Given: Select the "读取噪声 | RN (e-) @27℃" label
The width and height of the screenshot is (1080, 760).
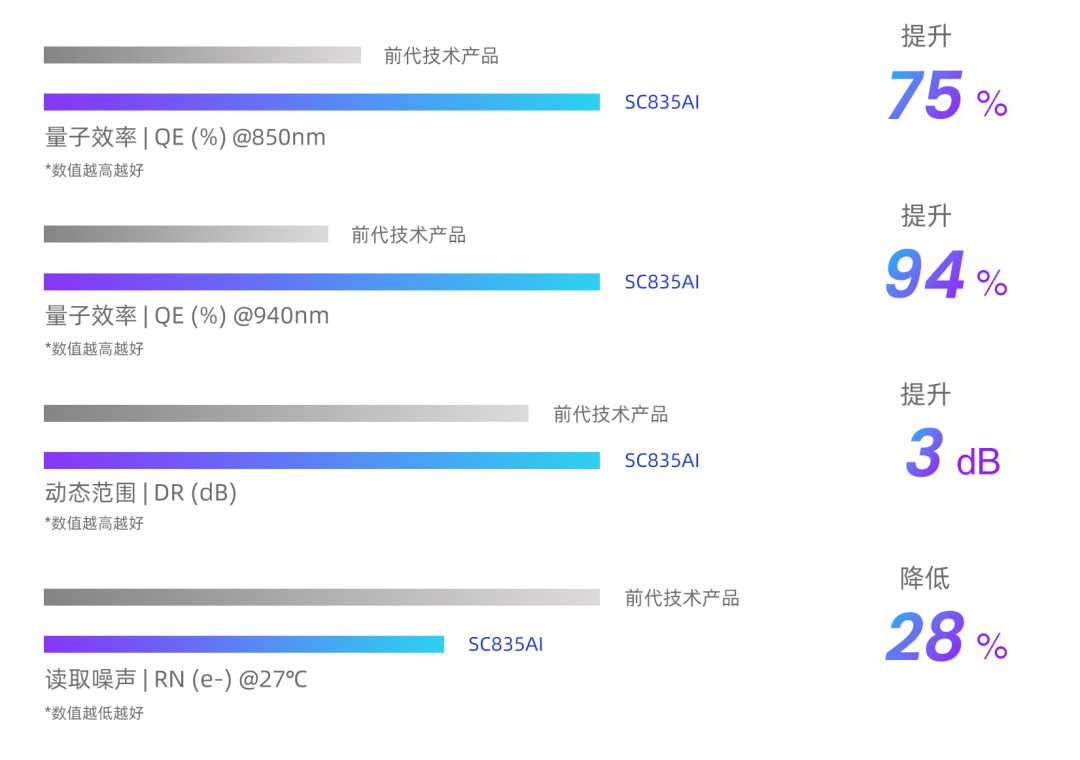Looking at the screenshot, I should tap(176, 680).
